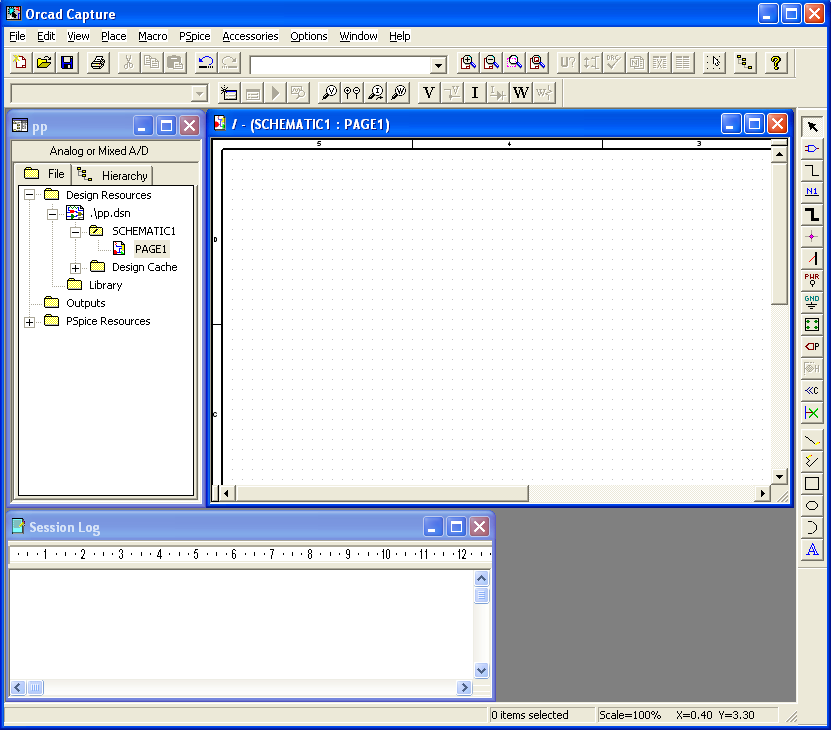Open the help question mark icon
The width and height of the screenshot is (831, 730).
point(776,63)
